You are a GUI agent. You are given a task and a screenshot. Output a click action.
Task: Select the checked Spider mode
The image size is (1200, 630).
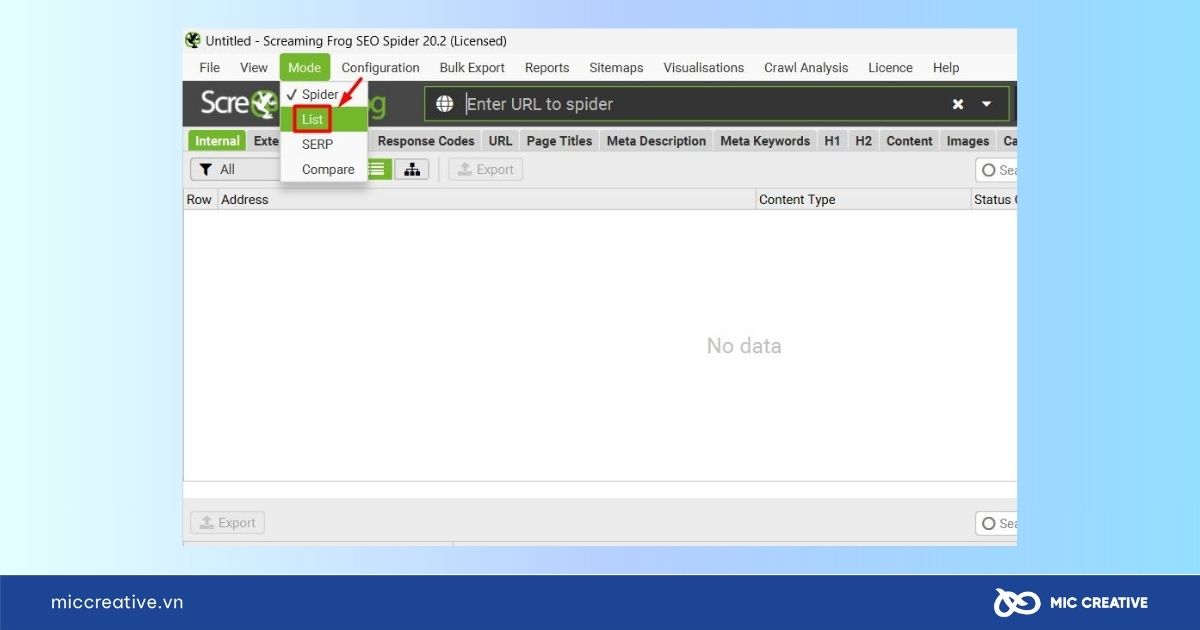[x=319, y=94]
